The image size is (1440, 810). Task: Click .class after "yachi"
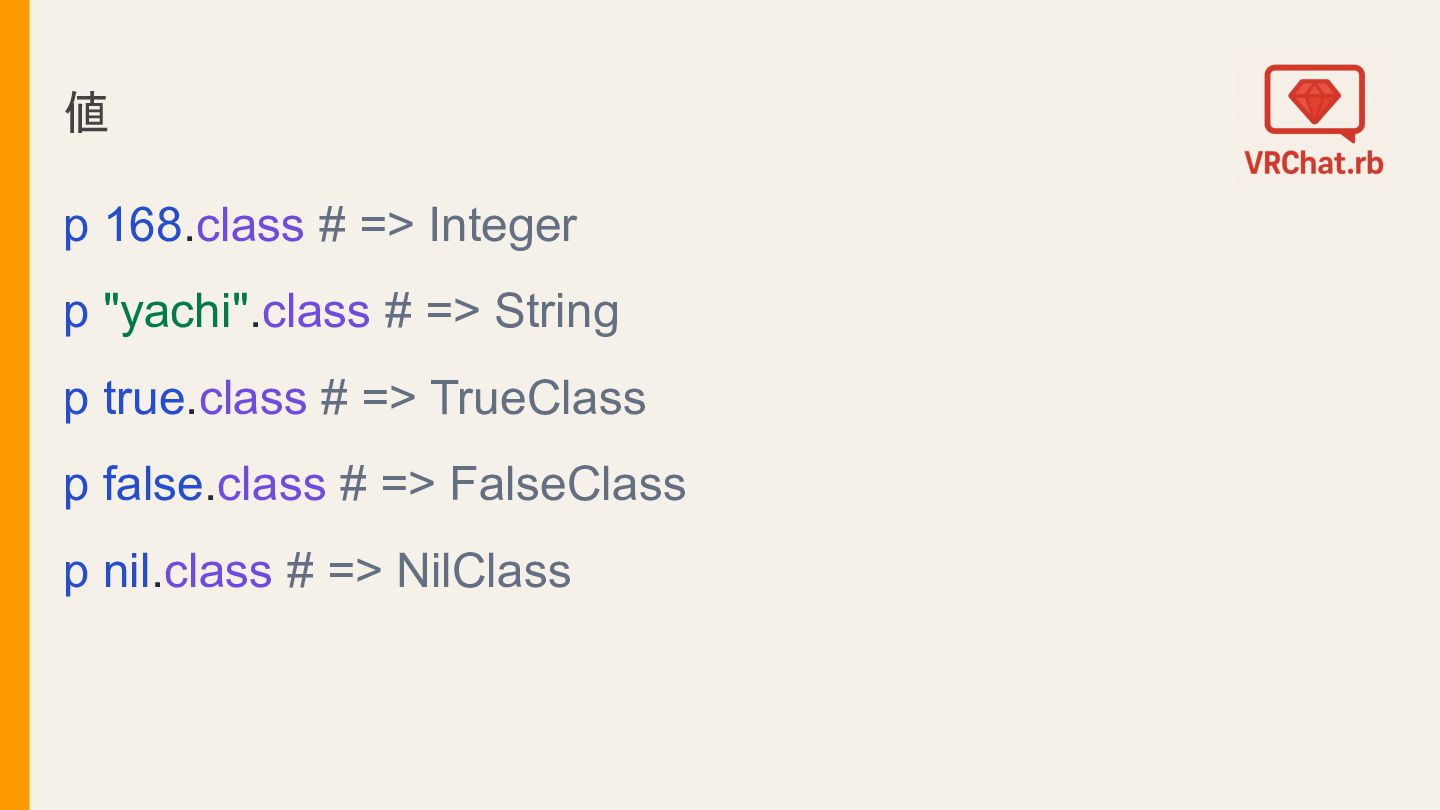311,311
